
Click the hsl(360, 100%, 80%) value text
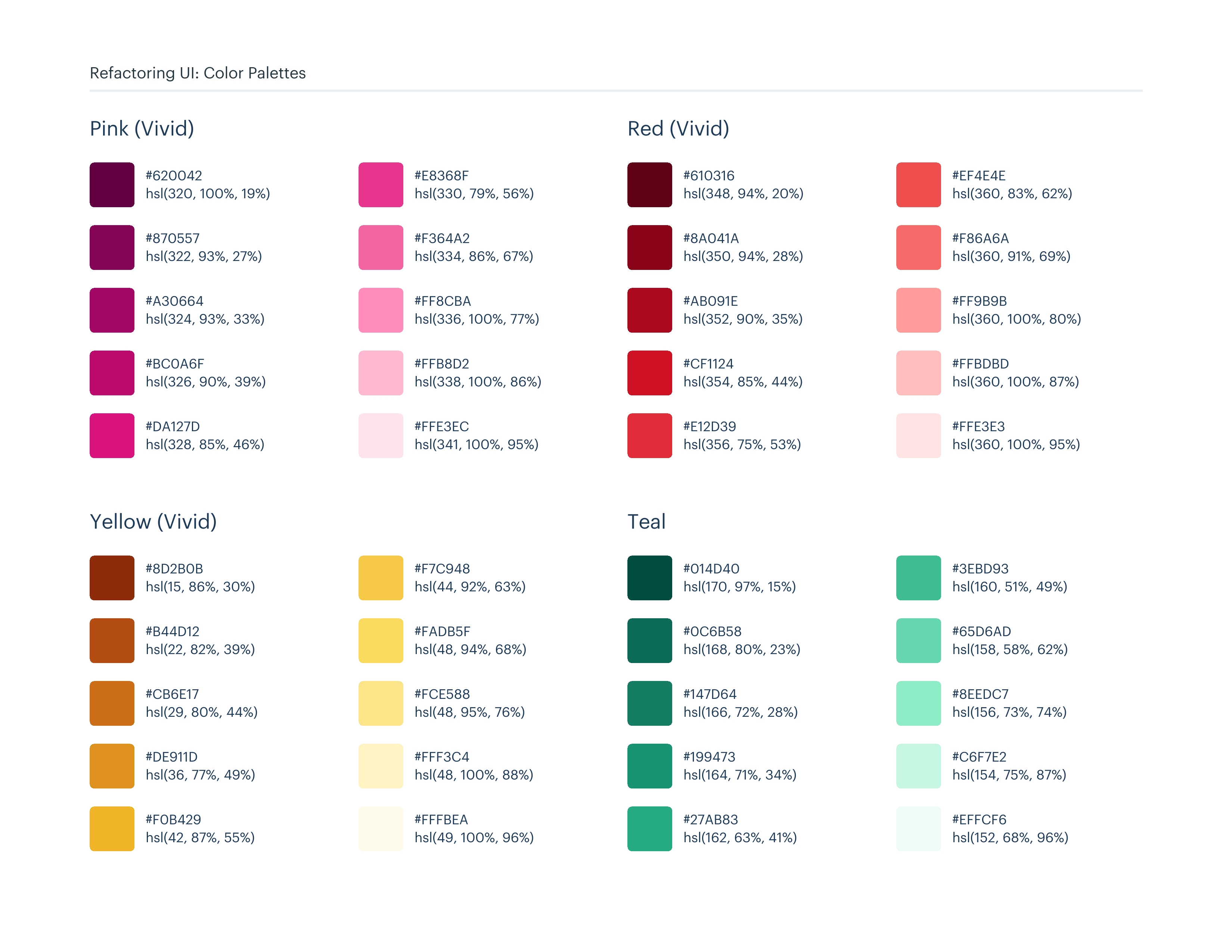[1017, 319]
